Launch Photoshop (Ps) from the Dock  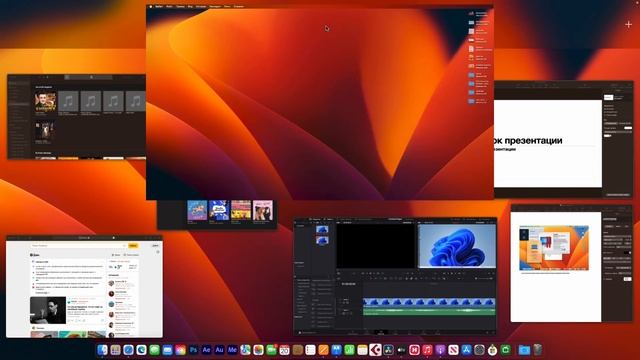[x=193, y=350]
